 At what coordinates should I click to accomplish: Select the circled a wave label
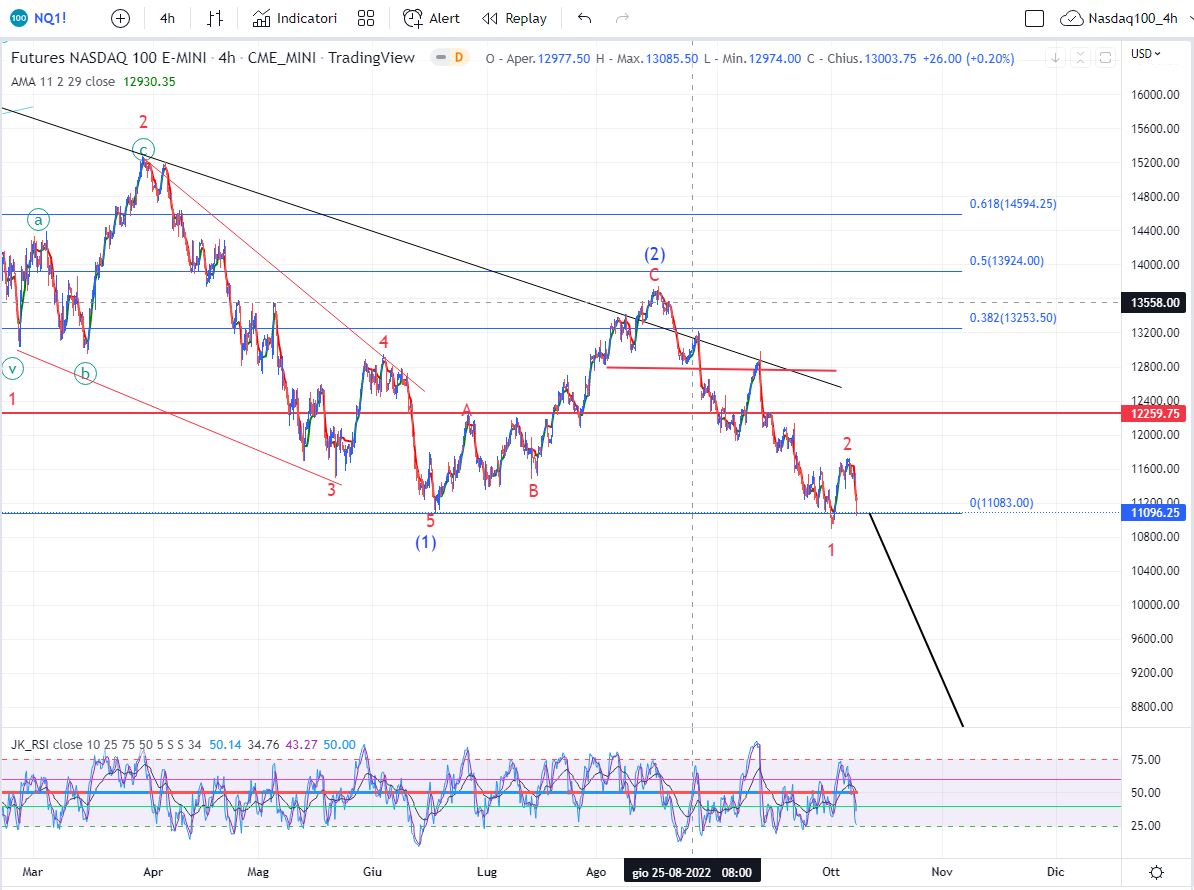pos(38,220)
